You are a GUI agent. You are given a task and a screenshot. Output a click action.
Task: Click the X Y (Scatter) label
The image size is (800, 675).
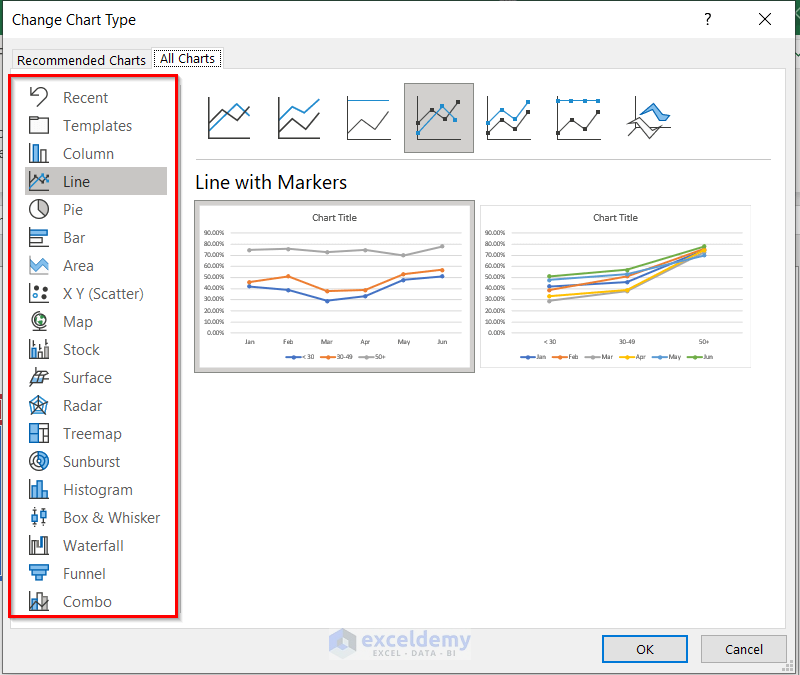coord(104,294)
